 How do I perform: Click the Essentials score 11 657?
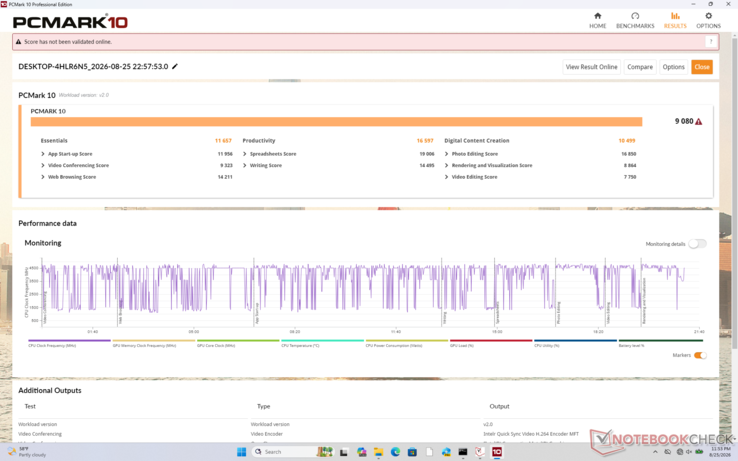tap(223, 141)
